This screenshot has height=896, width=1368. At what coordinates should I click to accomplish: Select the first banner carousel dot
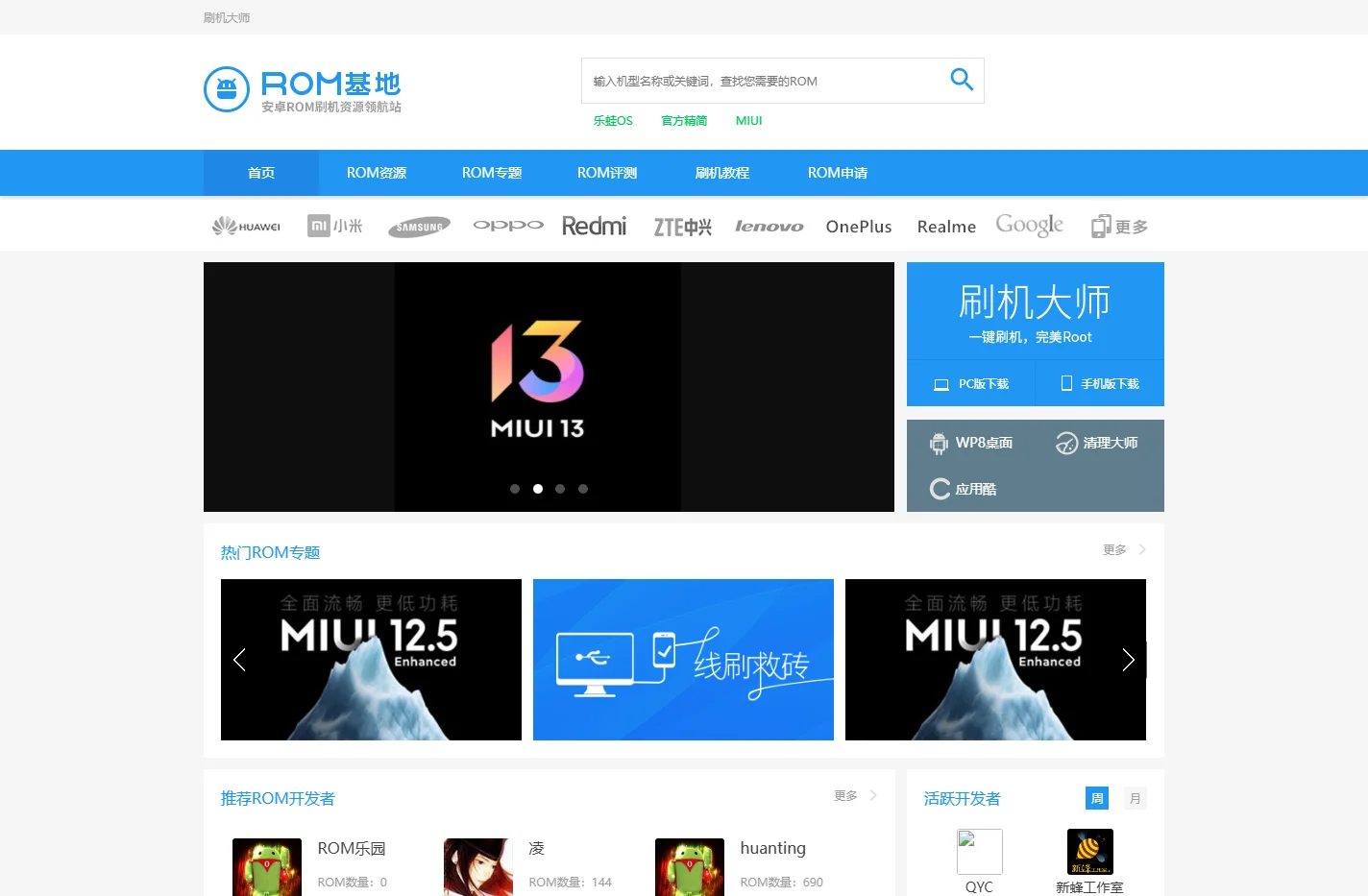click(515, 489)
